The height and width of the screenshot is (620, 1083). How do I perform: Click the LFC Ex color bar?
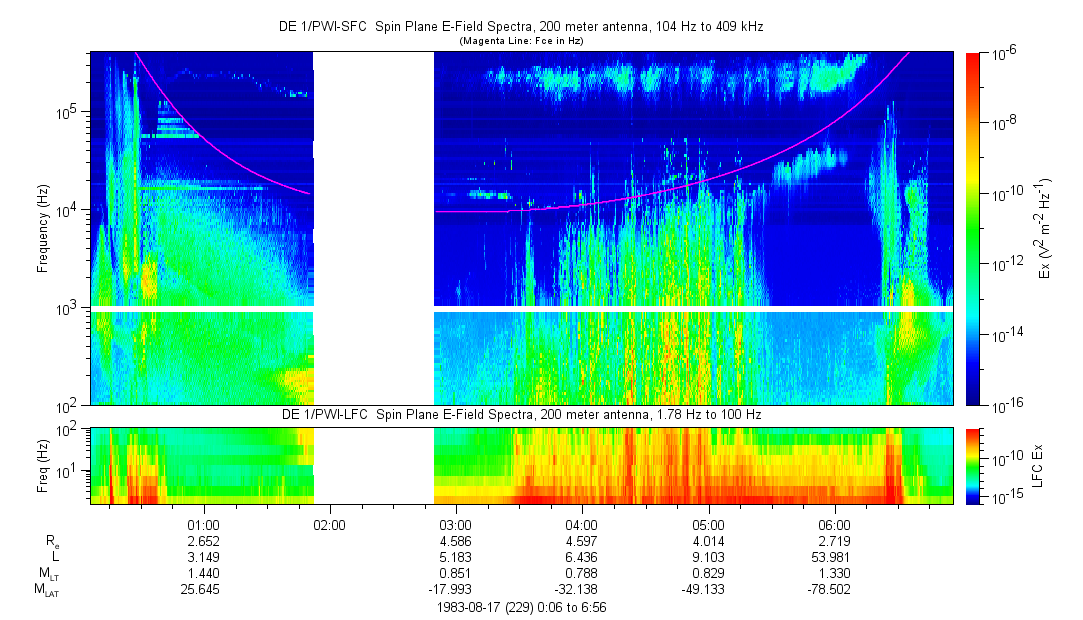[x=973, y=465]
